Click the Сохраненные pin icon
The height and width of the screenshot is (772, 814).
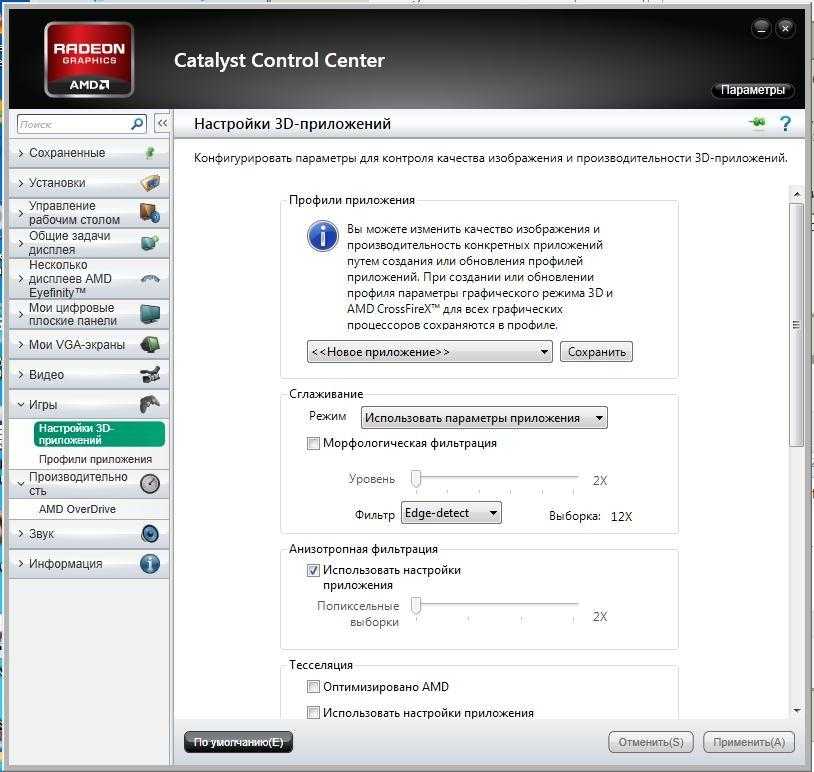tap(150, 153)
